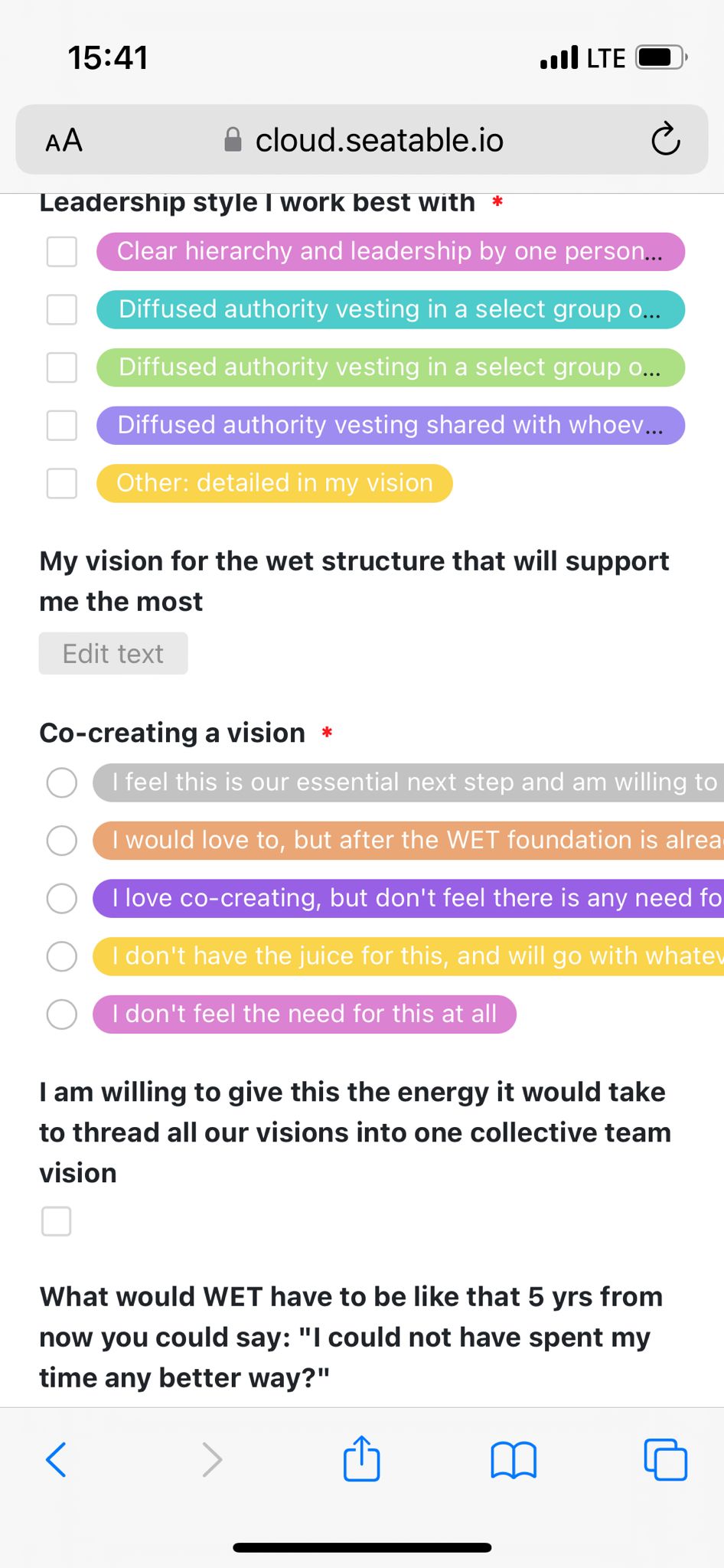Check the 'Clear hierarchy and leadership' checkbox
The image size is (724, 1568).
point(62,252)
